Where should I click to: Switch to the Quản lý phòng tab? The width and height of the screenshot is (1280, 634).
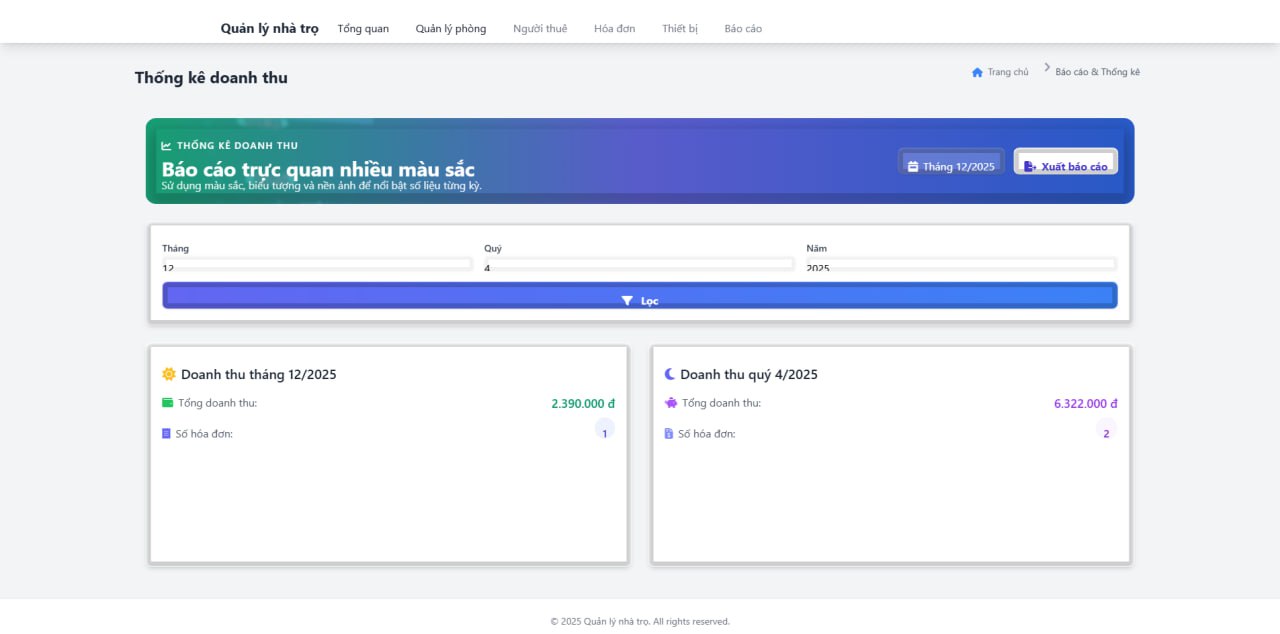(x=451, y=28)
